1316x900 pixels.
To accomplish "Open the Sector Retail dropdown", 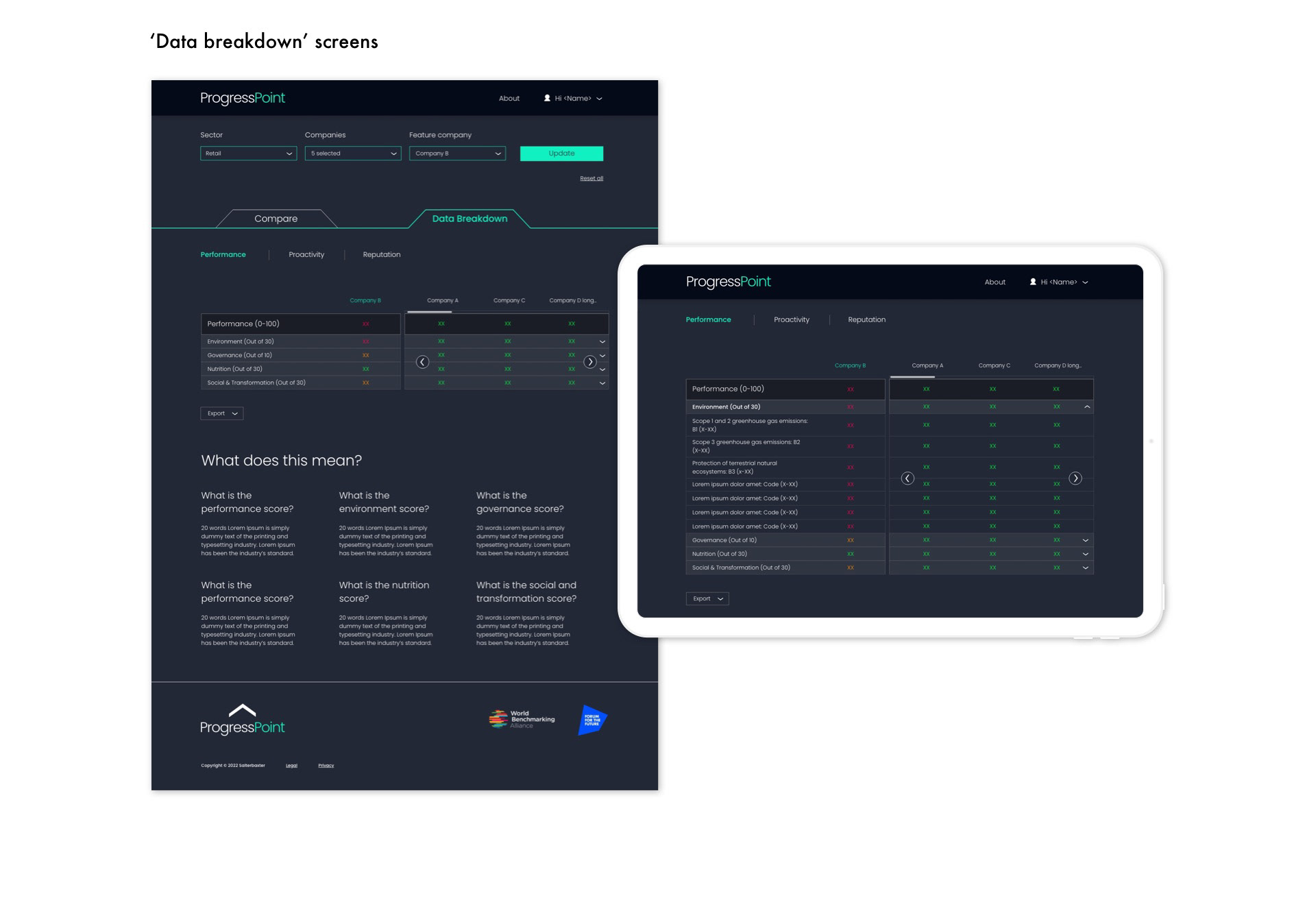I will tap(248, 154).
